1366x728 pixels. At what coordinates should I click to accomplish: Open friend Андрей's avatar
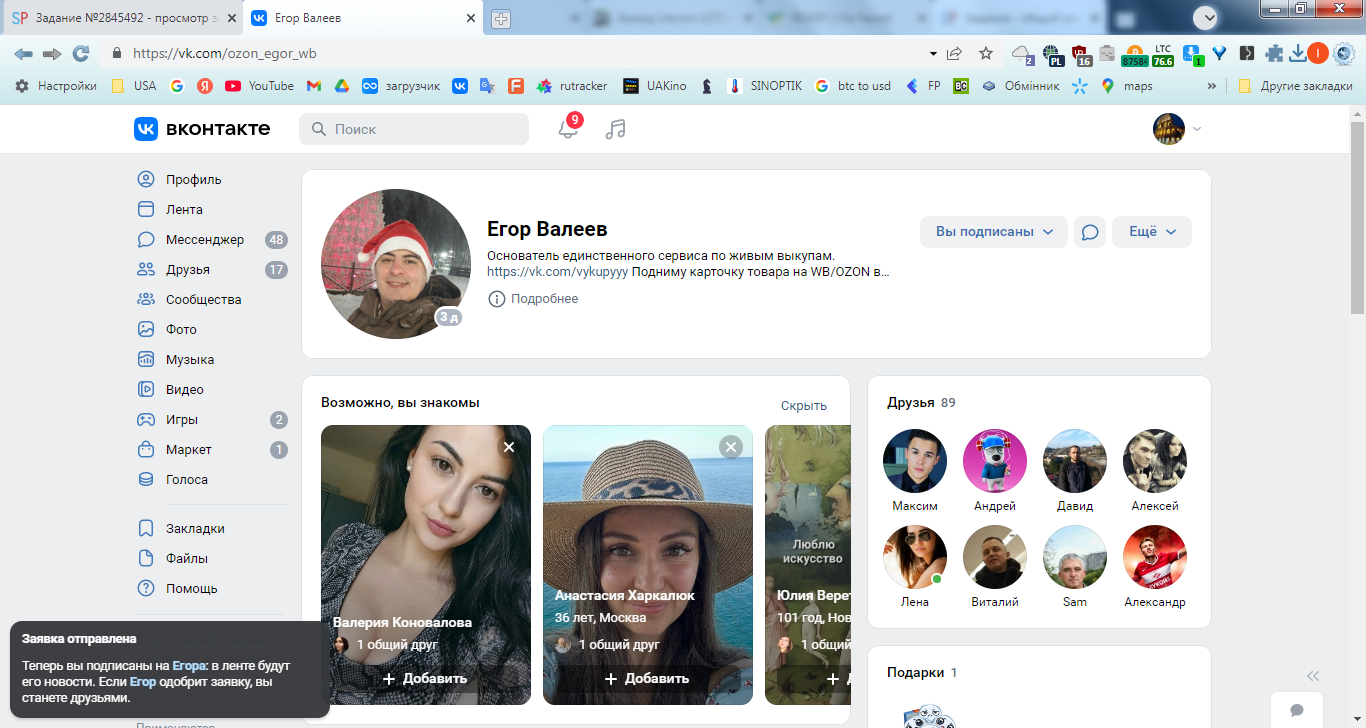pyautogui.click(x=995, y=461)
